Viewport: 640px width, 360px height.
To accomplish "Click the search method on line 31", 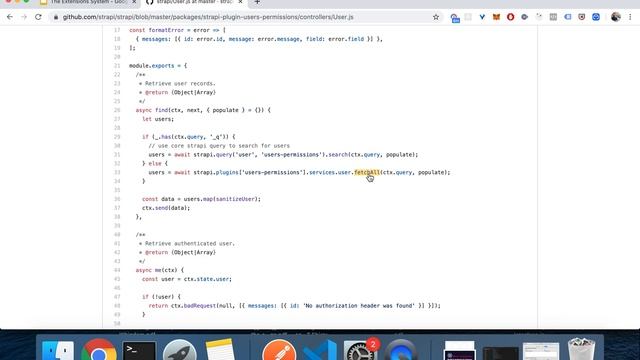I will [x=338, y=155].
